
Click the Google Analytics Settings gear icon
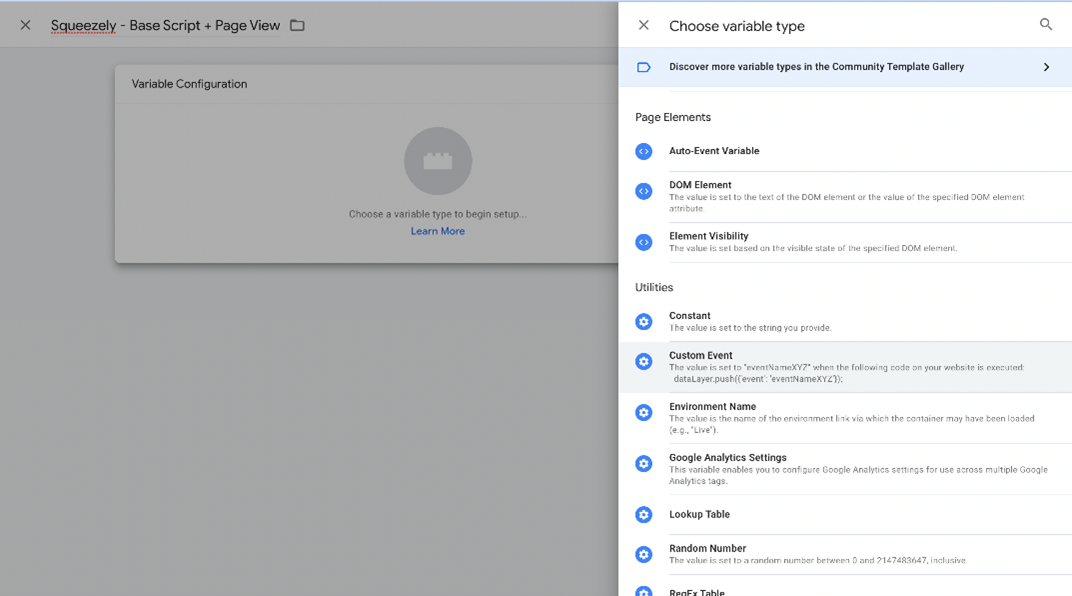[x=643, y=463]
